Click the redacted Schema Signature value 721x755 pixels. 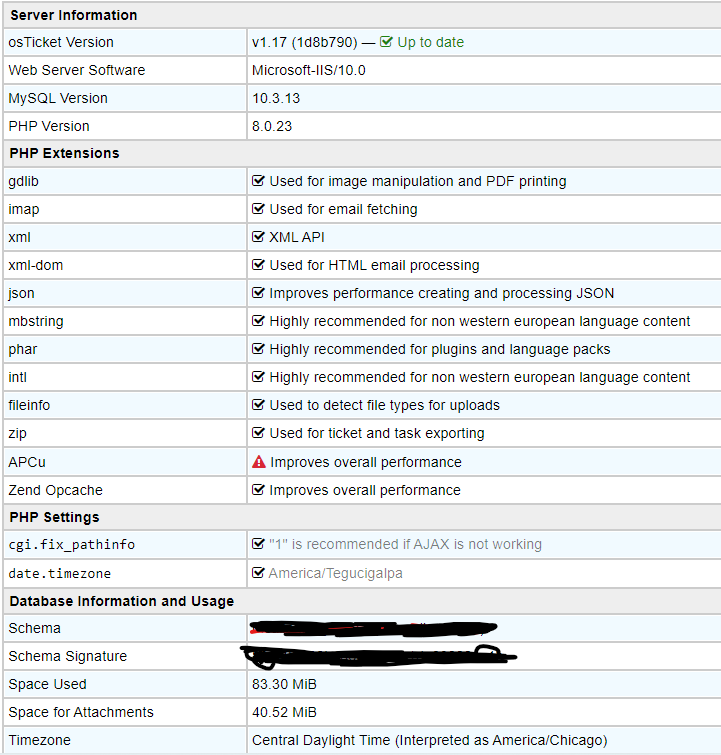[x=378, y=656]
